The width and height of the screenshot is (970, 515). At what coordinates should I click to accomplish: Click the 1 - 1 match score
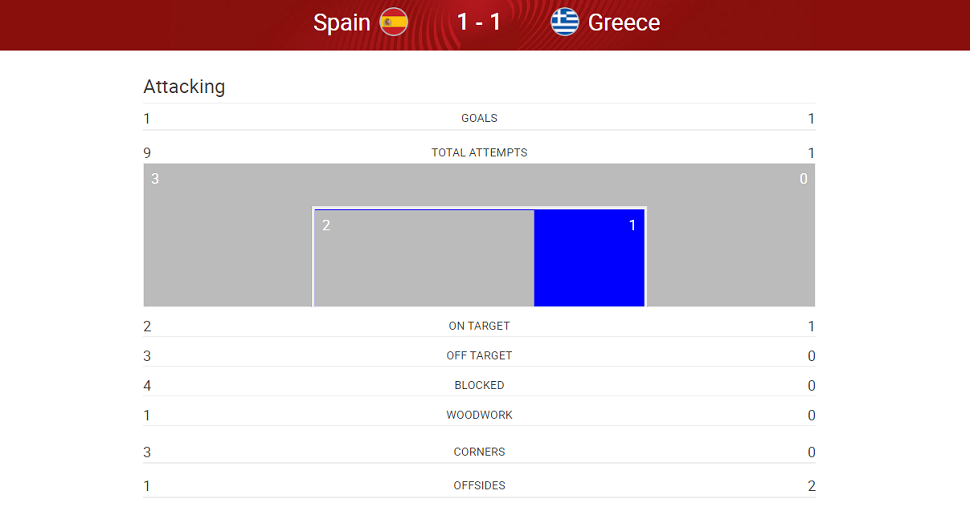tap(479, 22)
